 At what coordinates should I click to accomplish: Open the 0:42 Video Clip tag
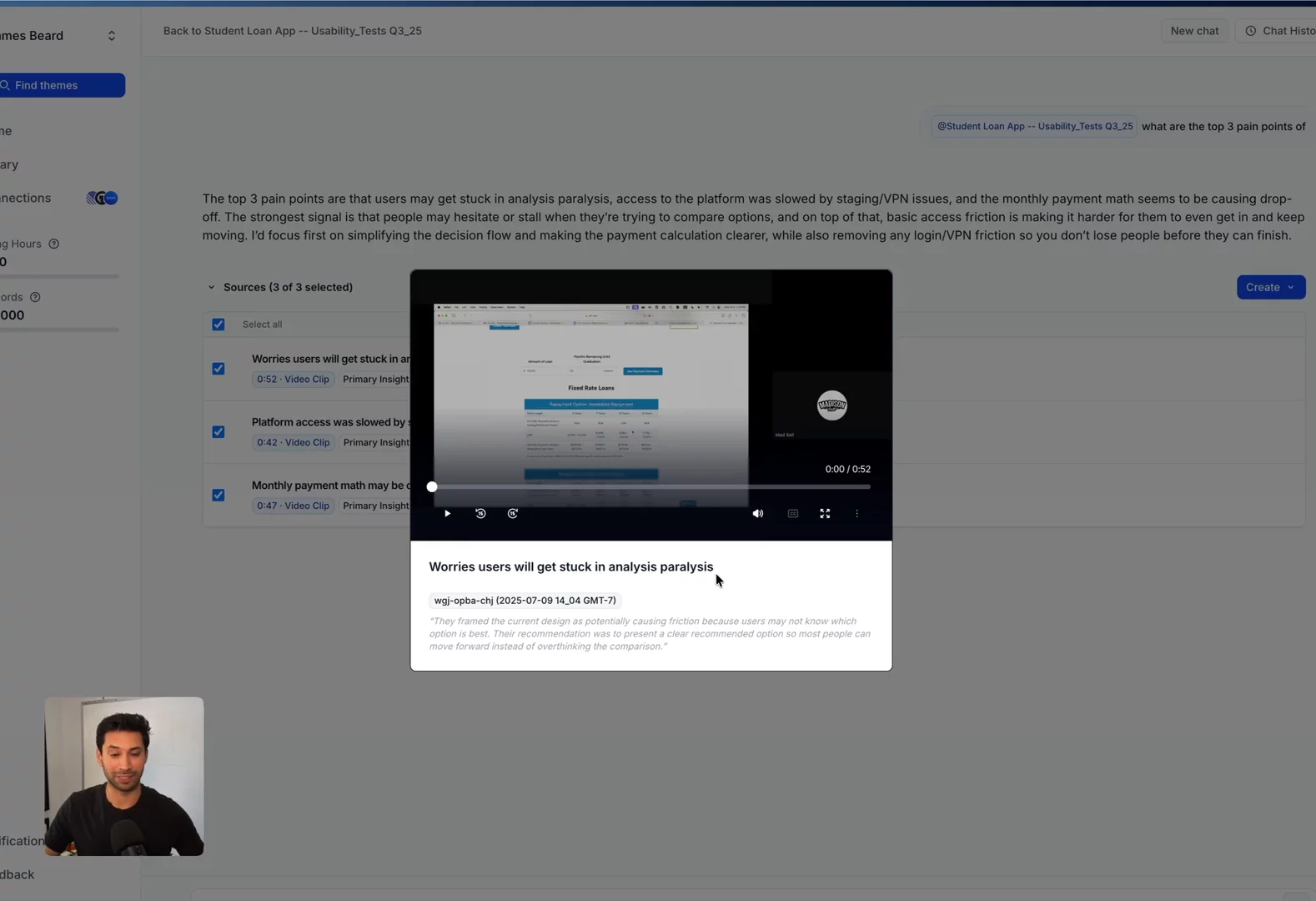(x=293, y=443)
